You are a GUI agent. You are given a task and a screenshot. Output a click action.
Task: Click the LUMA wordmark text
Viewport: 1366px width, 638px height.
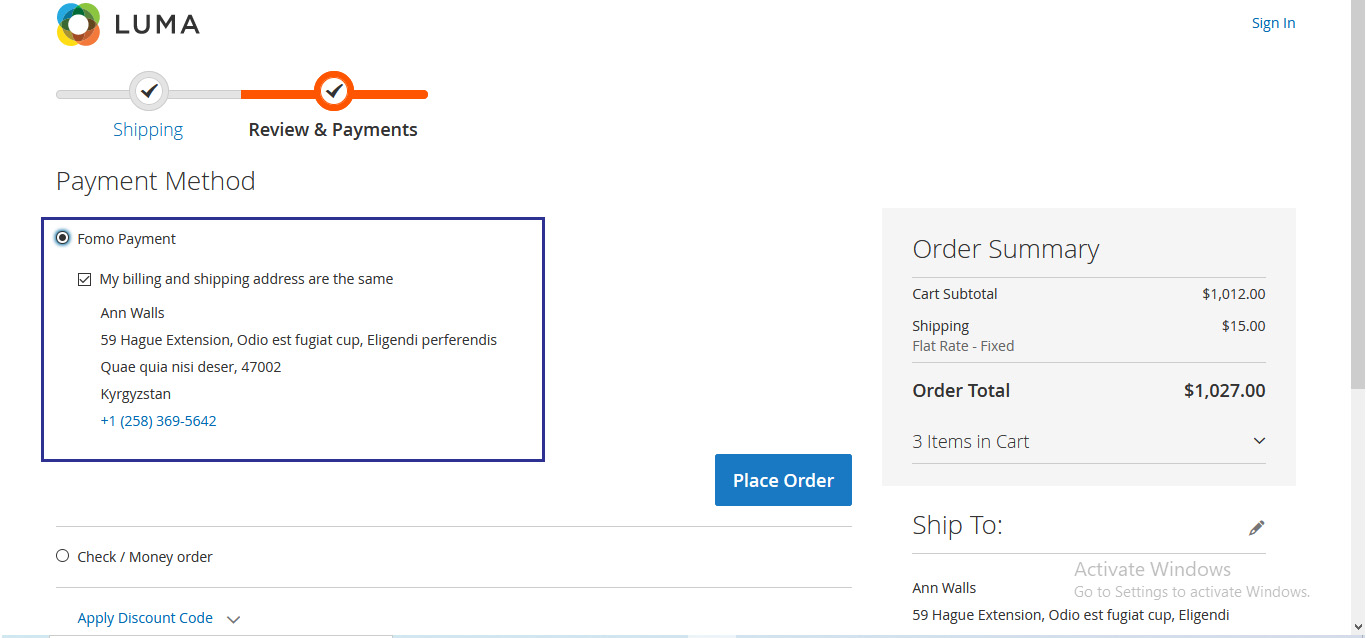(x=157, y=24)
